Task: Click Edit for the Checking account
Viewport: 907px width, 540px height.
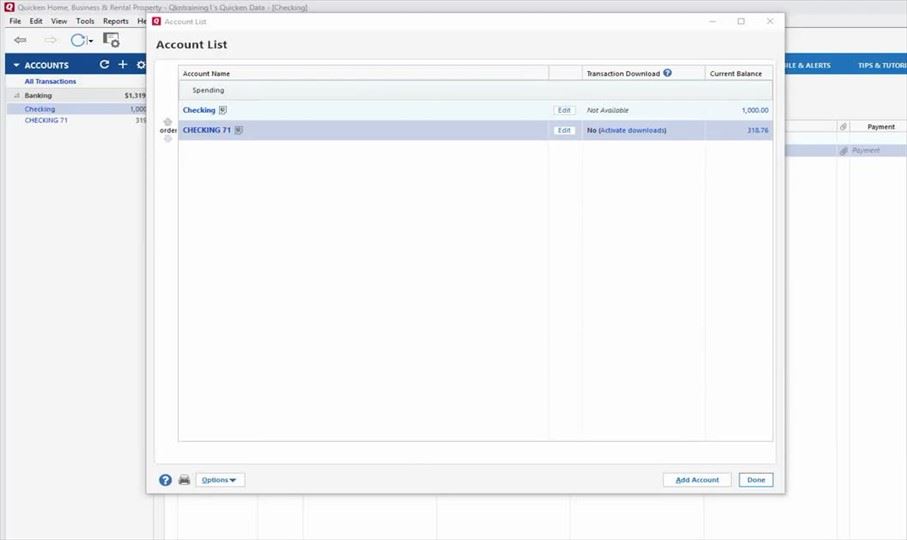Action: [564, 110]
